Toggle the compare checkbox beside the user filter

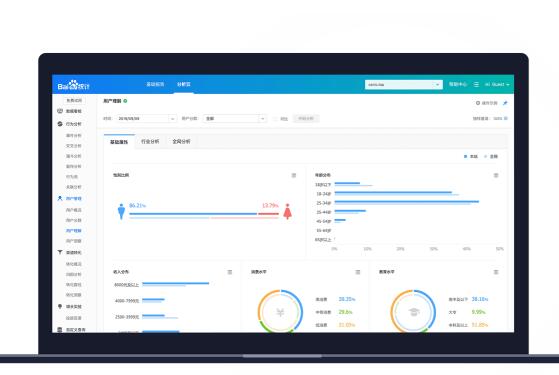275,119
